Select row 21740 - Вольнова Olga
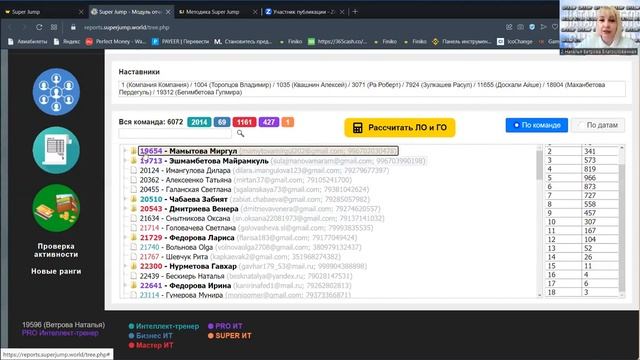The height and width of the screenshot is (360, 640). (251, 247)
